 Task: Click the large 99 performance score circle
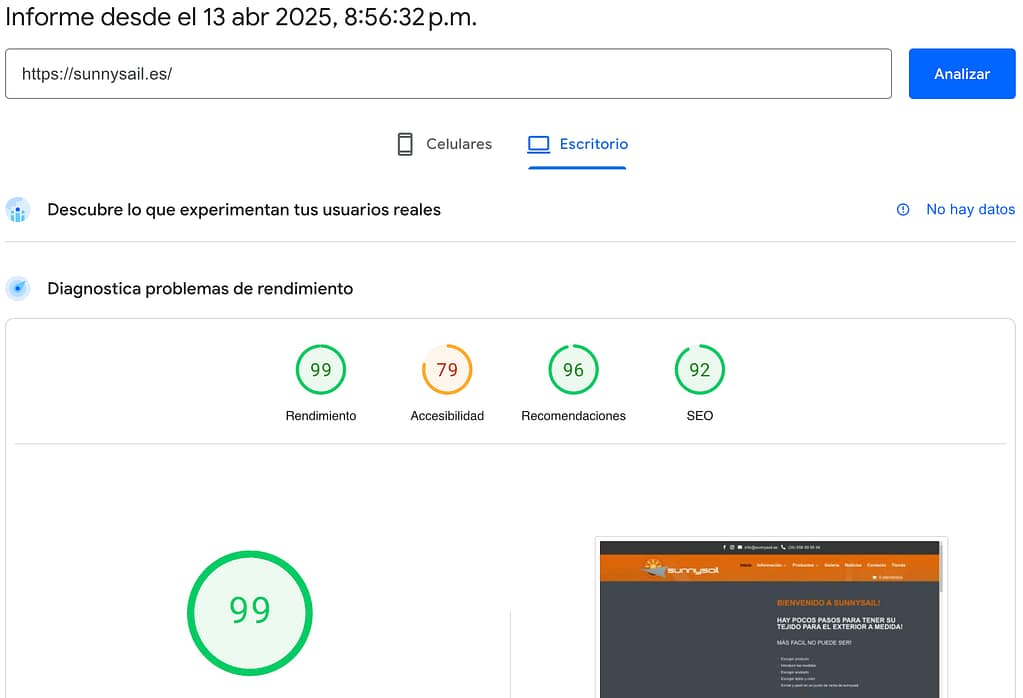250,611
